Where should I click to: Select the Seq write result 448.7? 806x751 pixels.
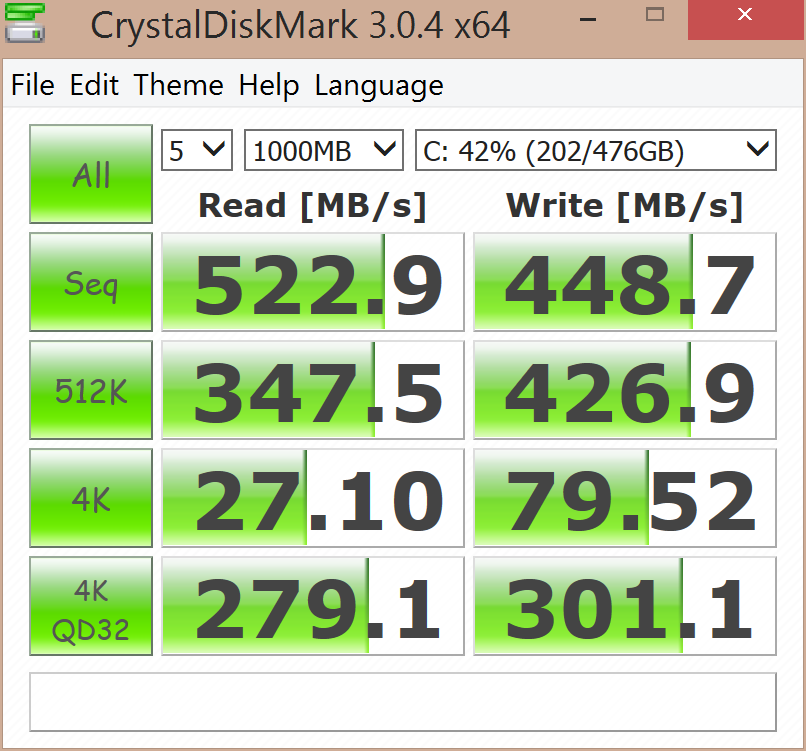pyautogui.click(x=625, y=282)
